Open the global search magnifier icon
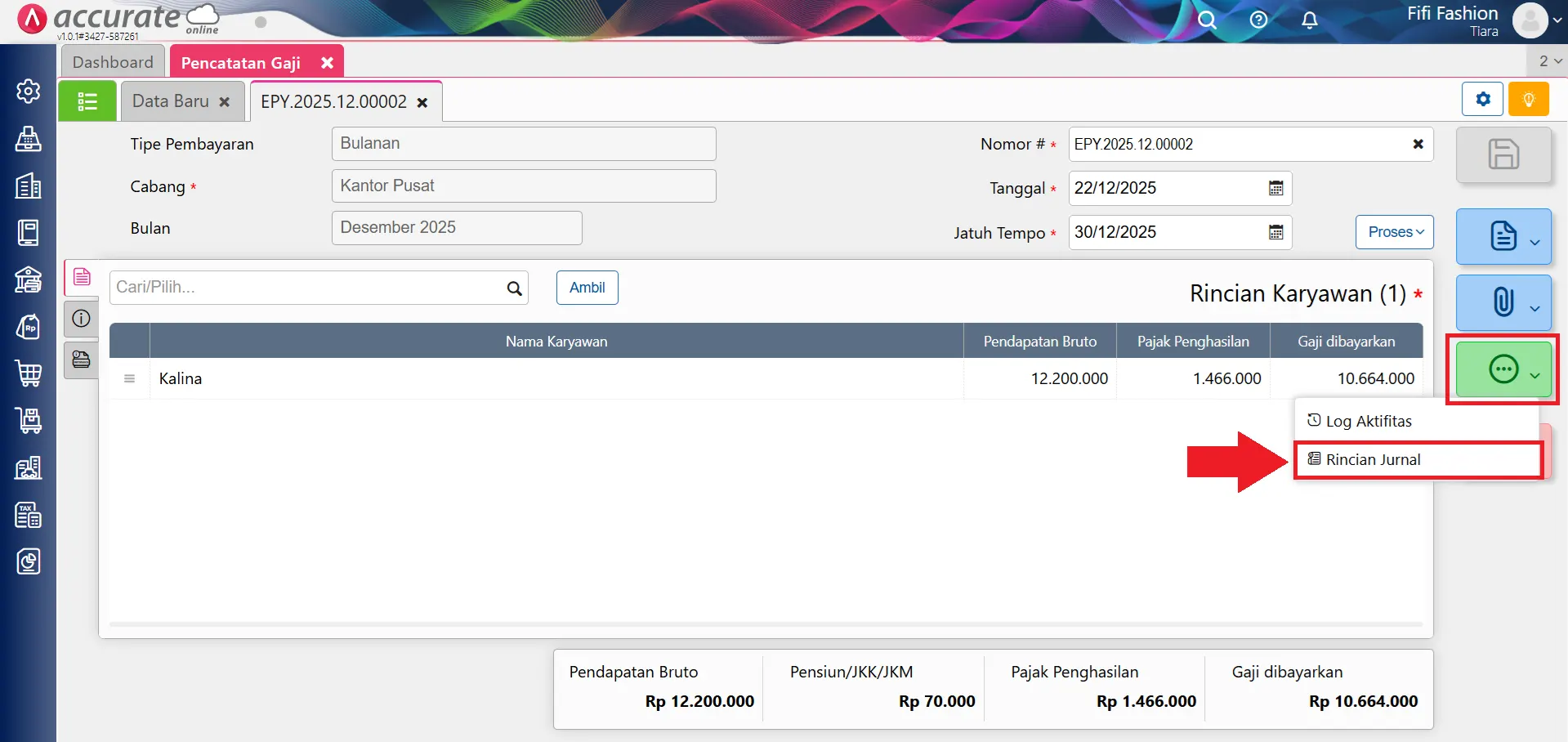The height and width of the screenshot is (742, 1568). point(1207,20)
